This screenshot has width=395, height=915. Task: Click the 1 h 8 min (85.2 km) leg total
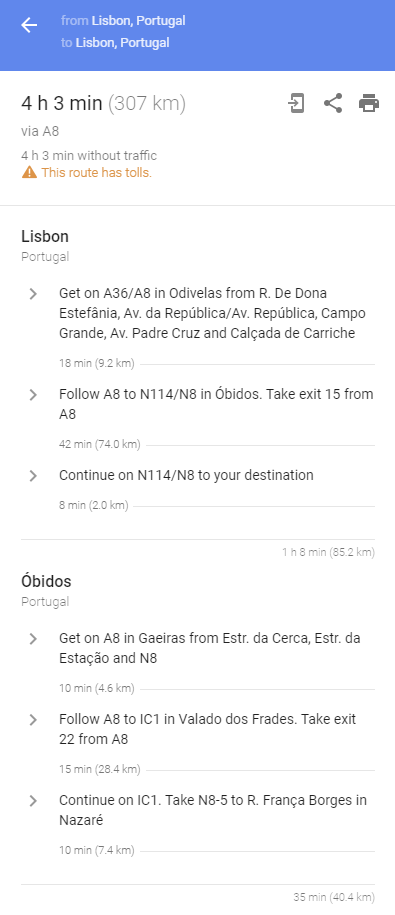[328, 552]
